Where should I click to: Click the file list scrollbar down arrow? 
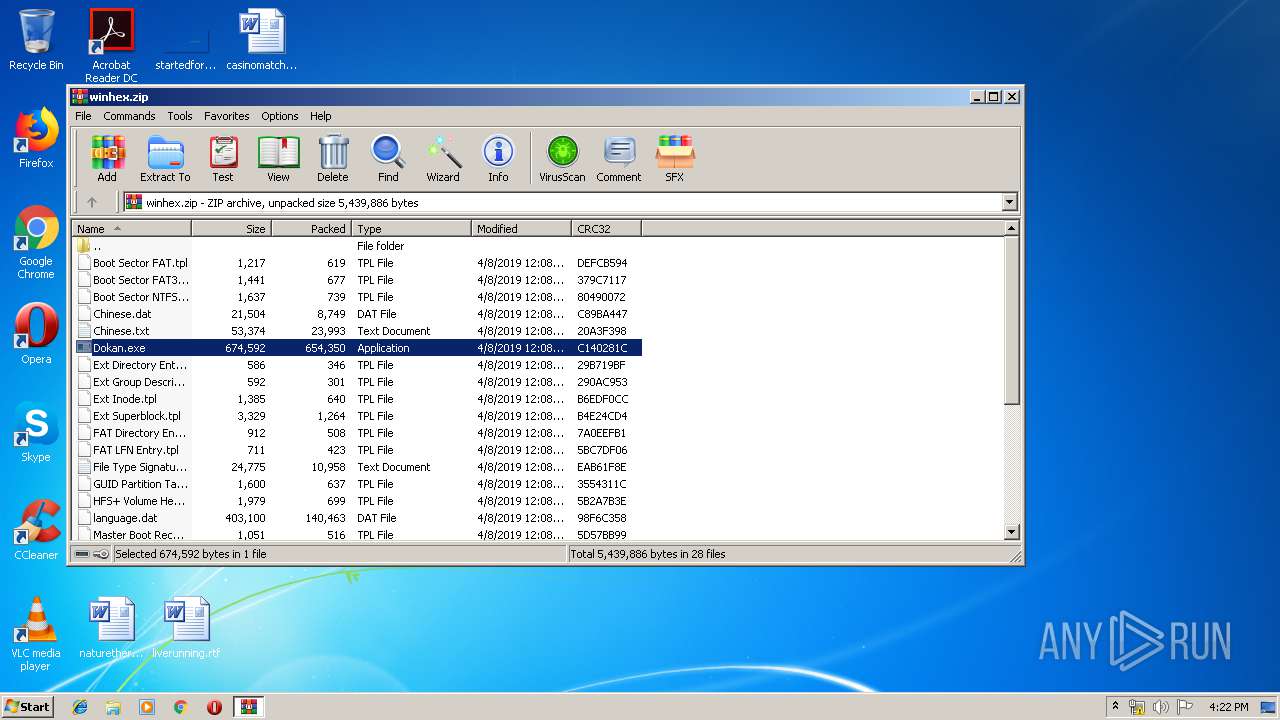click(1011, 532)
